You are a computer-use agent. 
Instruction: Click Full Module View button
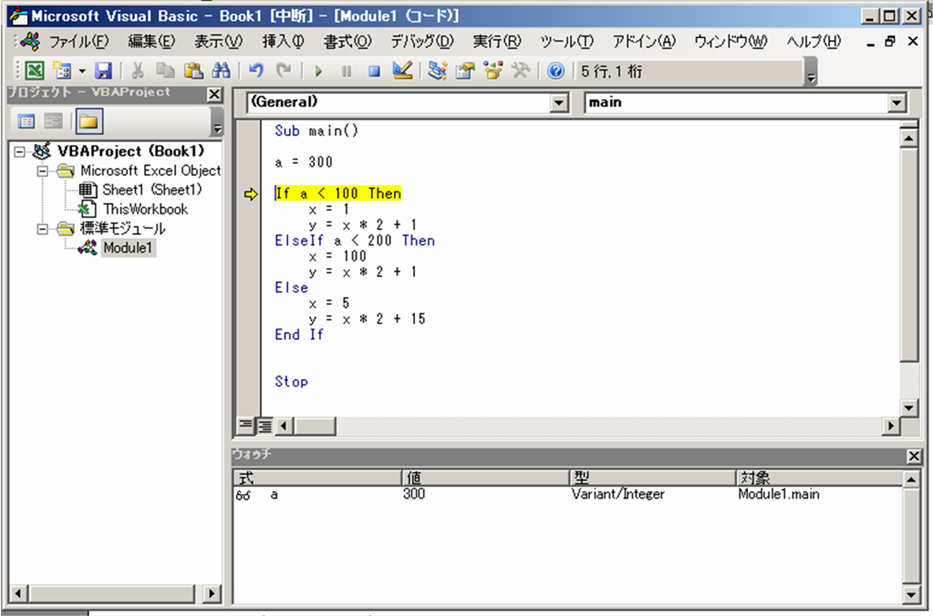coord(265,426)
